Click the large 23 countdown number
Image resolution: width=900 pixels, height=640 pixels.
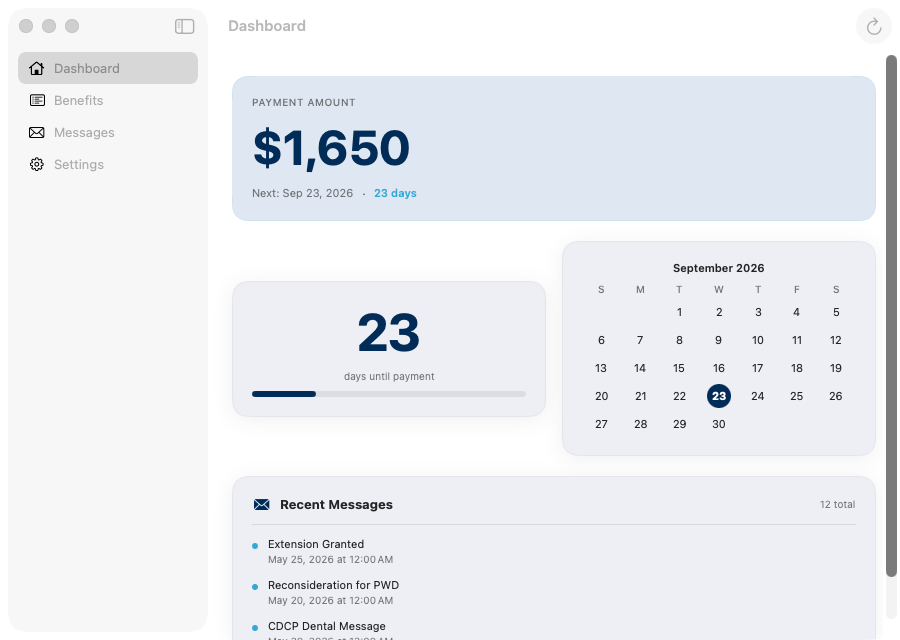pyautogui.click(x=389, y=333)
